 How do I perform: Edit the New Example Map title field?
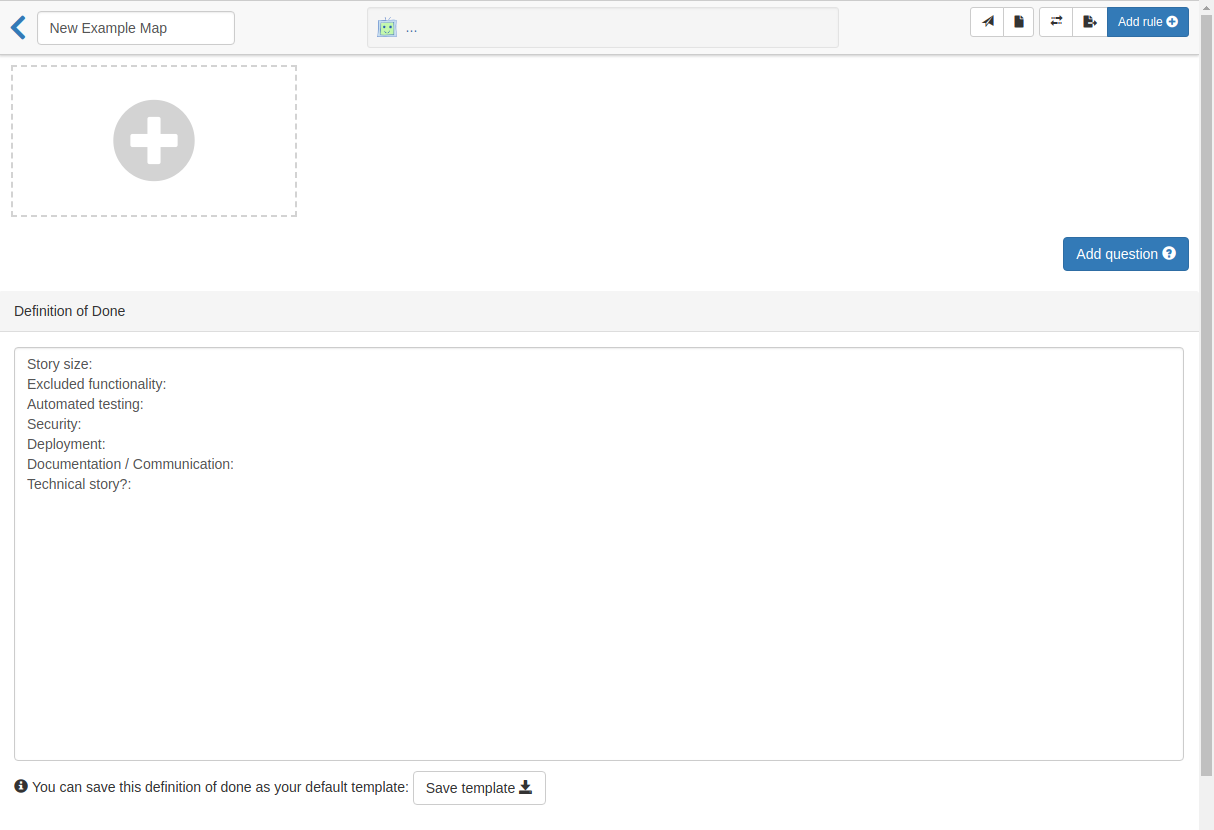tap(136, 28)
